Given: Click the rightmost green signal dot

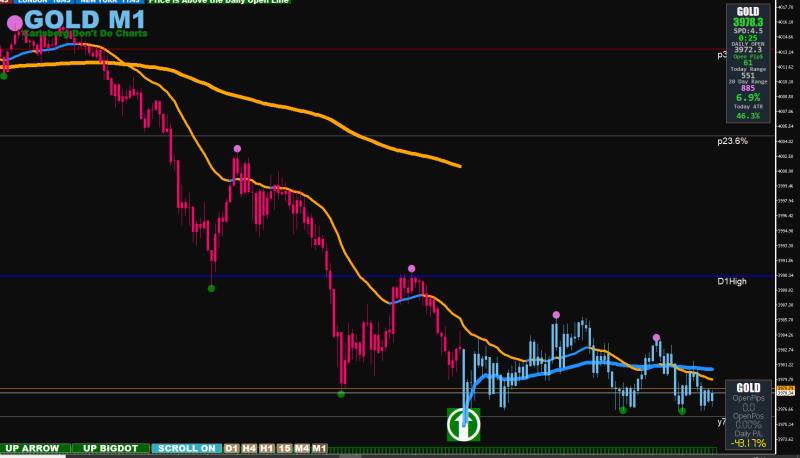Looking at the screenshot, I should coord(682,411).
